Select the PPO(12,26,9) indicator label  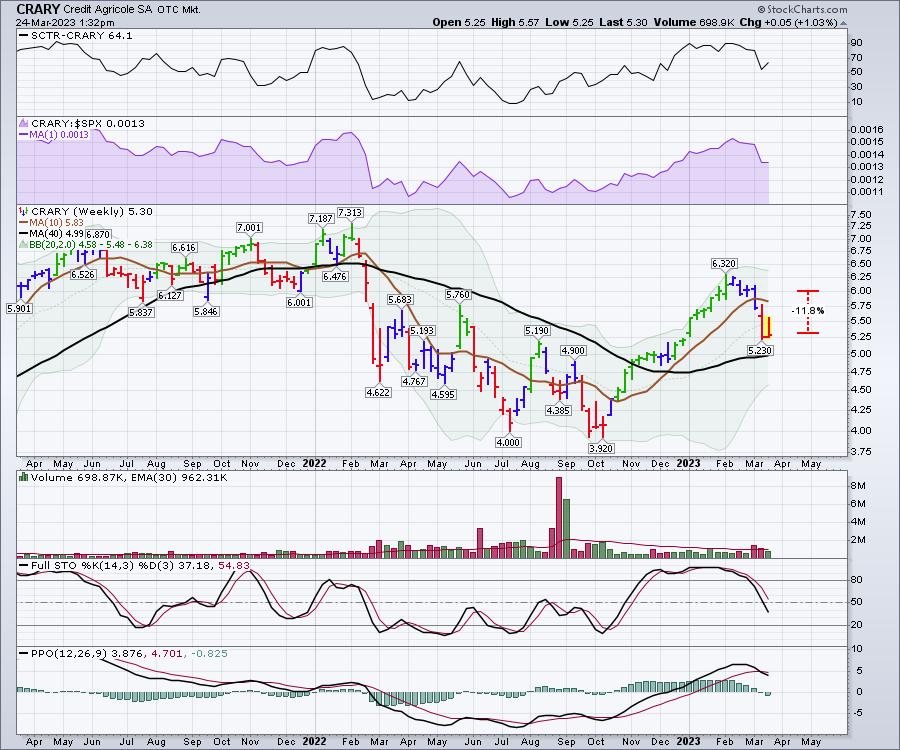[64, 653]
